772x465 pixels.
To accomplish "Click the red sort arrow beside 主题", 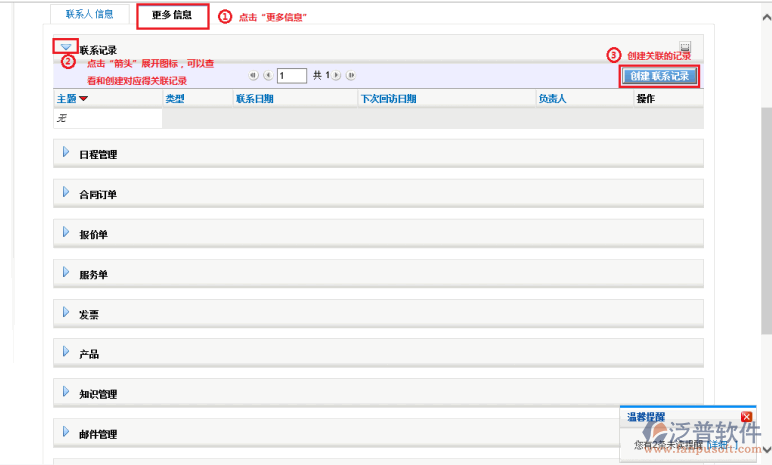I will [x=83, y=99].
